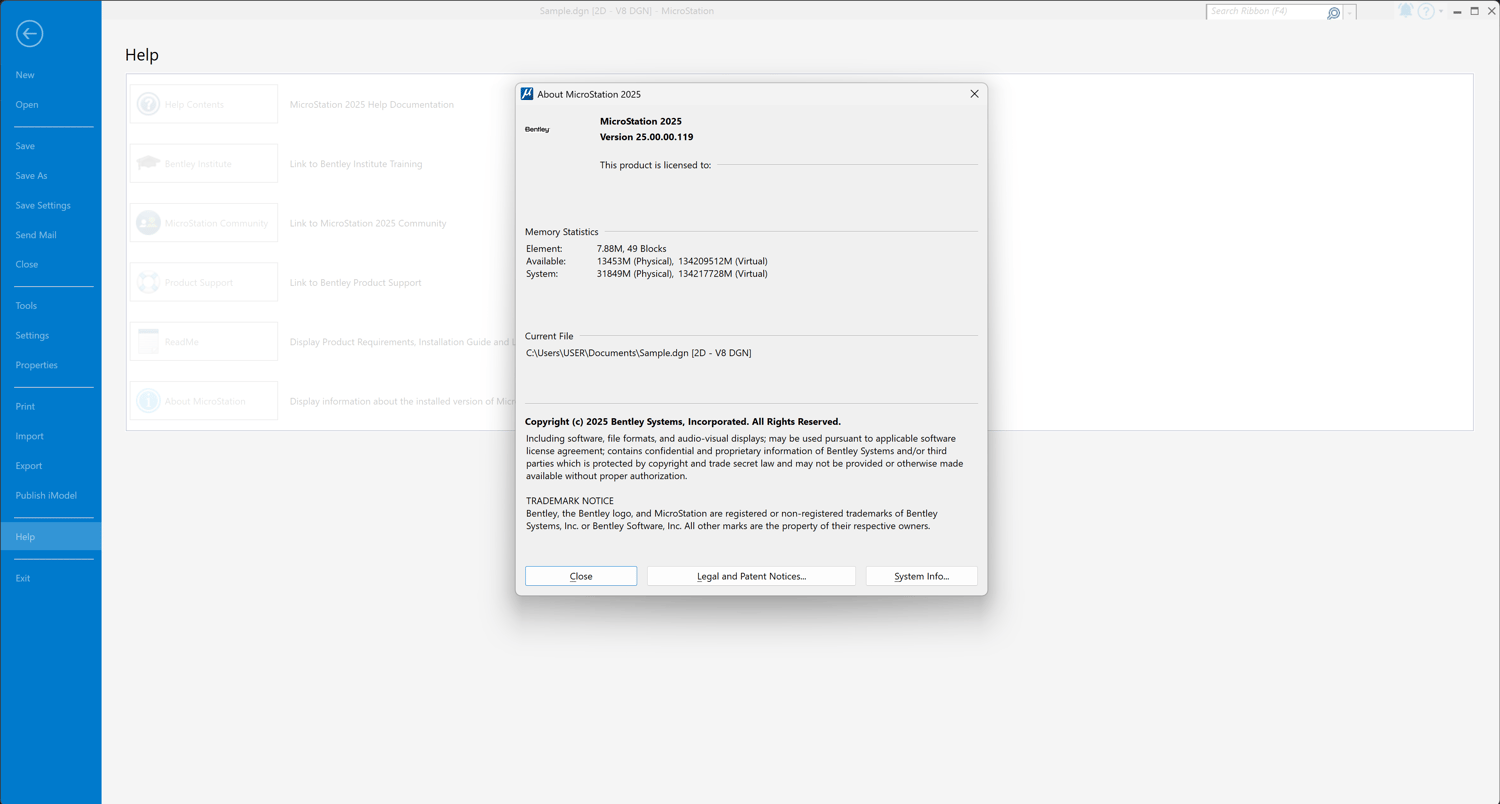1500x804 pixels.
Task: Click the 'Display information about the installed version' description
Action: [402, 401]
